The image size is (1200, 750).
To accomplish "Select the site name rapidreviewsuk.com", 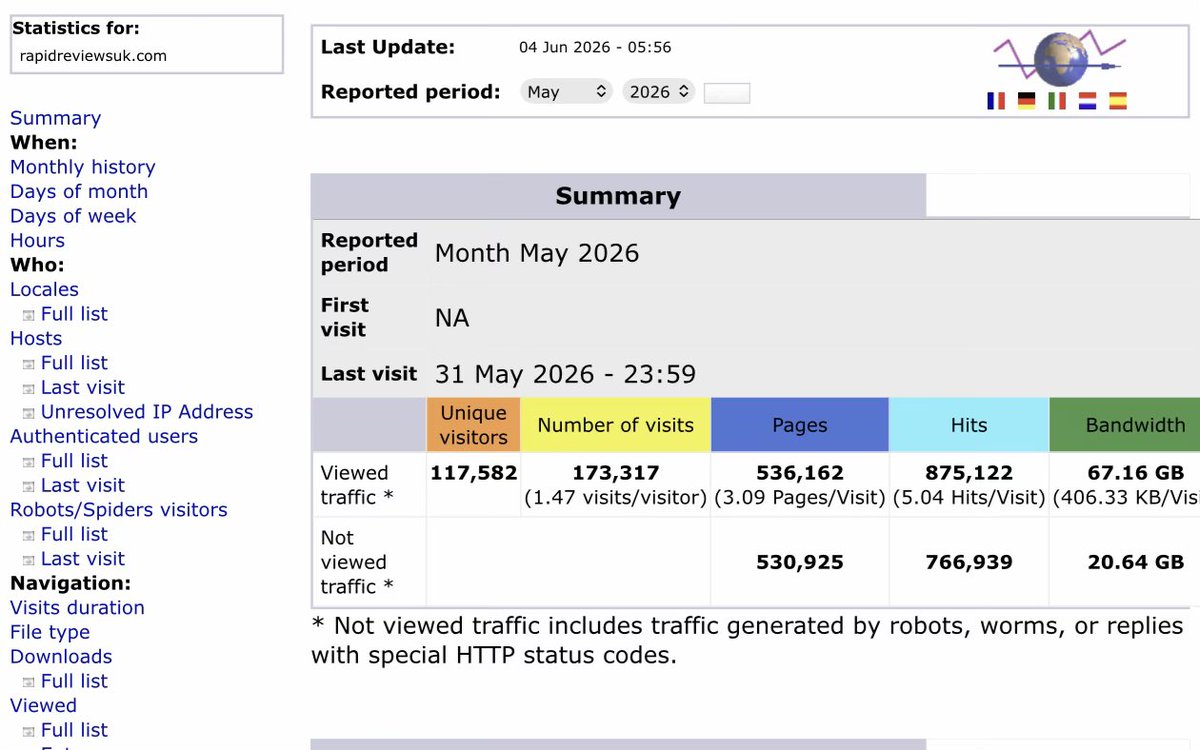I will pyautogui.click(x=94, y=56).
